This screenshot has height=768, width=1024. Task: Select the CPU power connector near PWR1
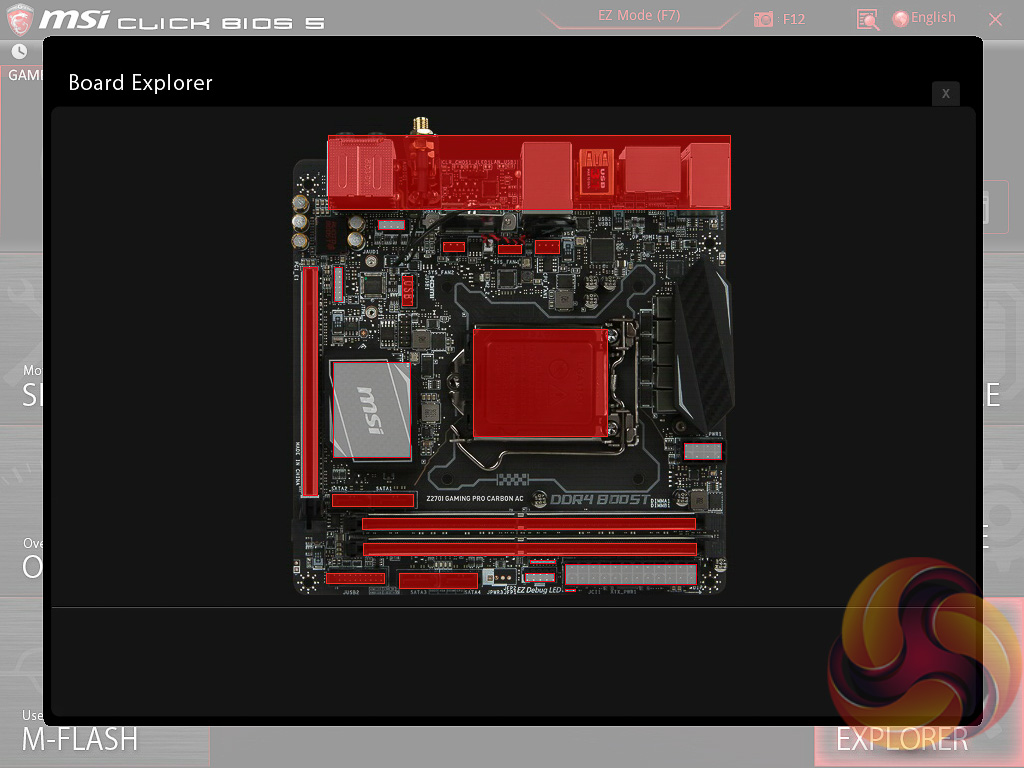(703, 451)
